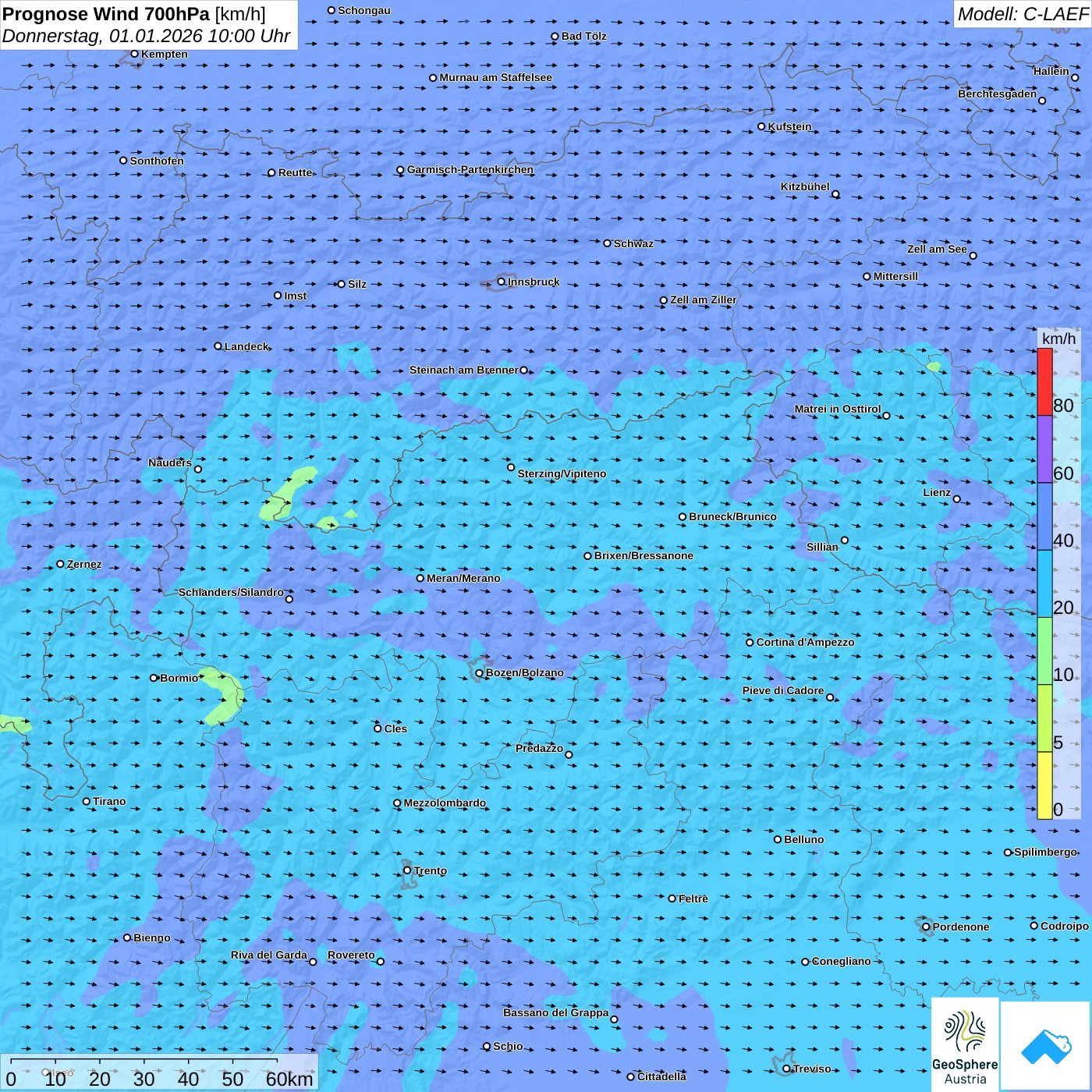Click the 'Modell: C-LAEF' label
The width and height of the screenshot is (1092, 1092).
point(1023,14)
